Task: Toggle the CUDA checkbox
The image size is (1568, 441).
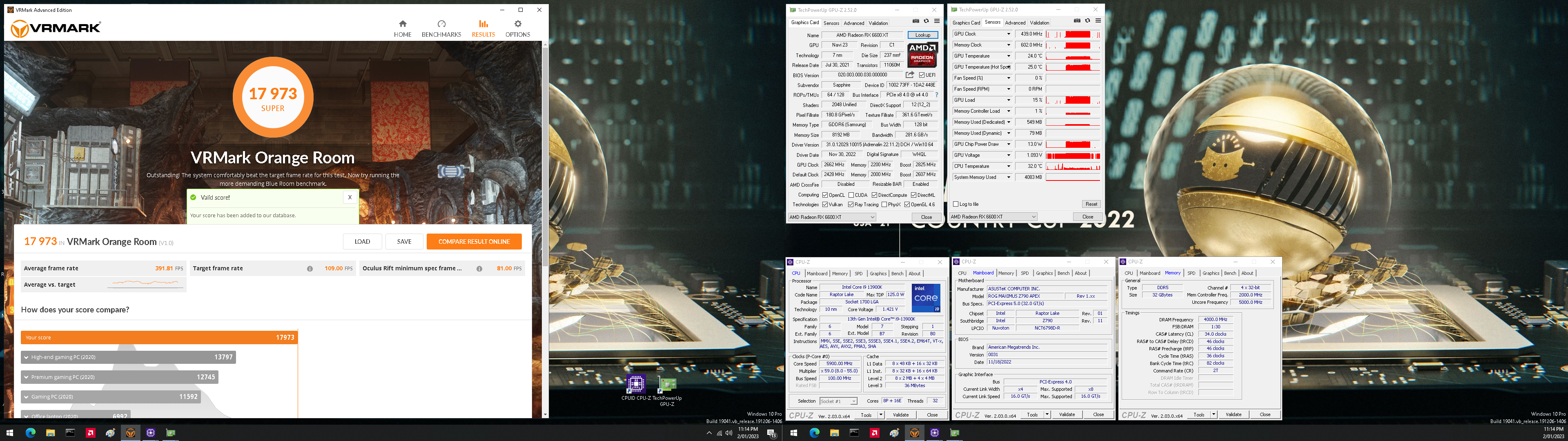Action: click(851, 195)
